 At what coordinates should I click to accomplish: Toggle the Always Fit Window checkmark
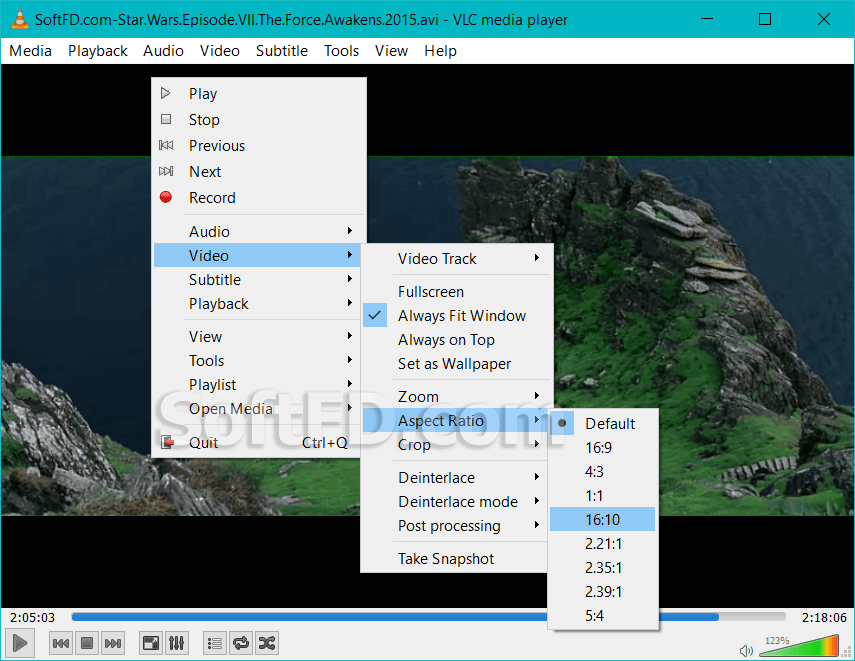click(375, 315)
